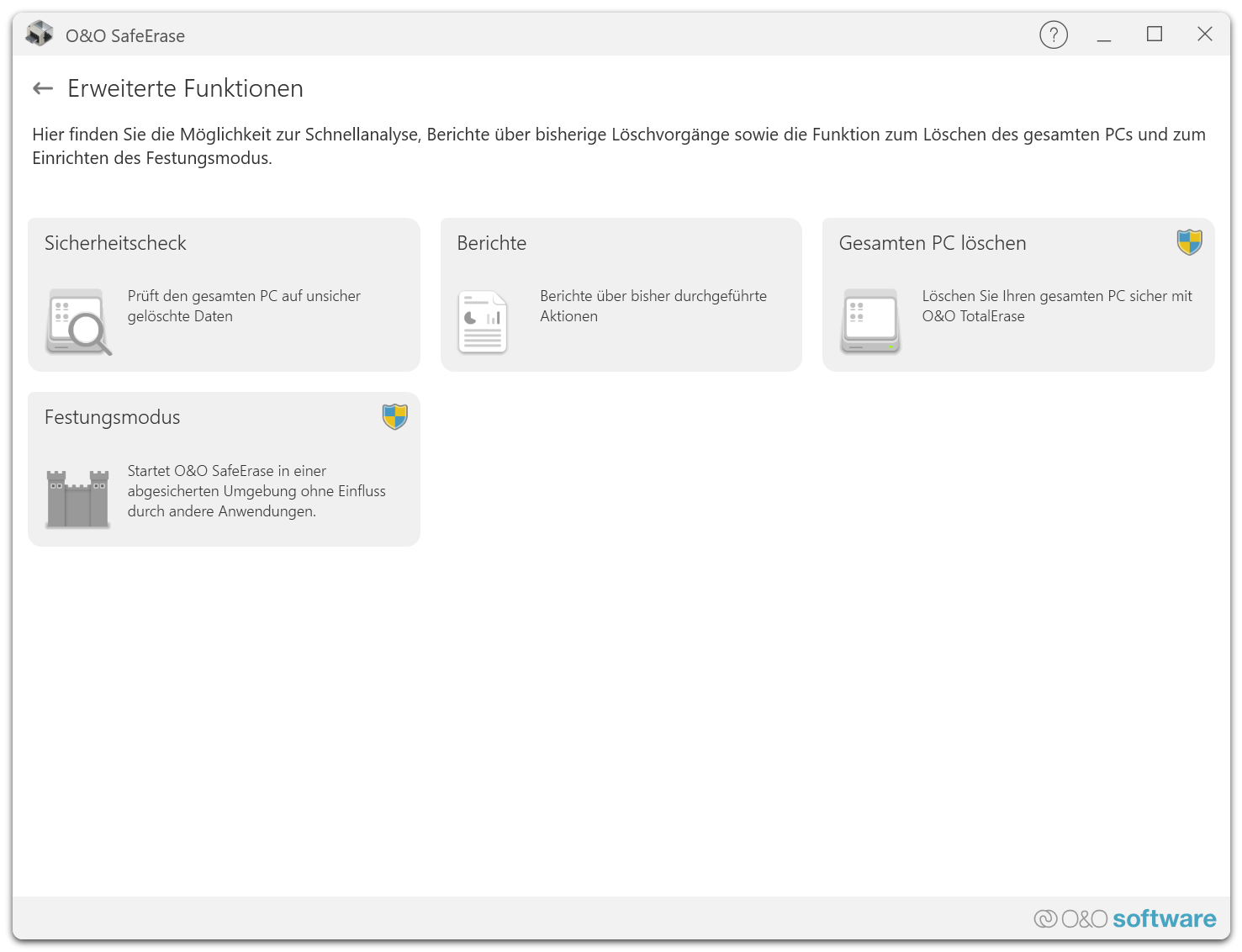Image resolution: width=1242 pixels, height=952 pixels.
Task: Open help via question mark icon
Action: point(1053,34)
